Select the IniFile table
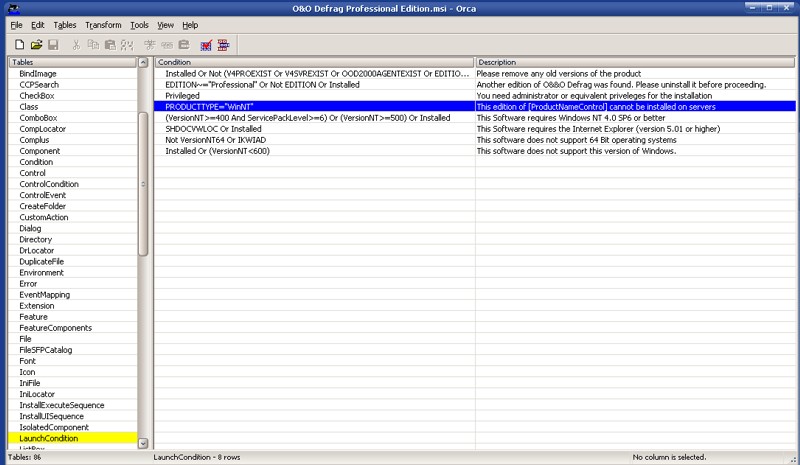This screenshot has width=800, height=465. pos(30,383)
